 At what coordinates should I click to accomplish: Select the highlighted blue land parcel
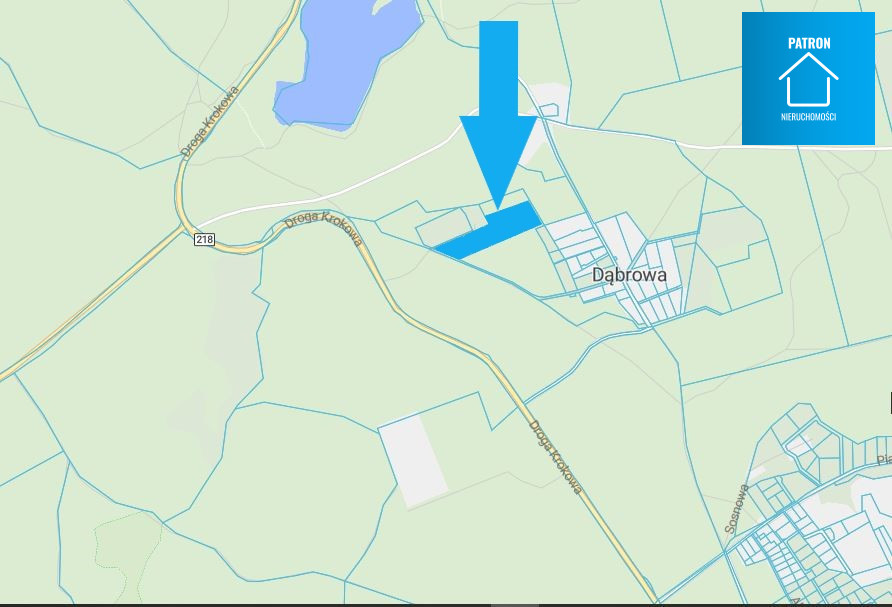(x=488, y=230)
